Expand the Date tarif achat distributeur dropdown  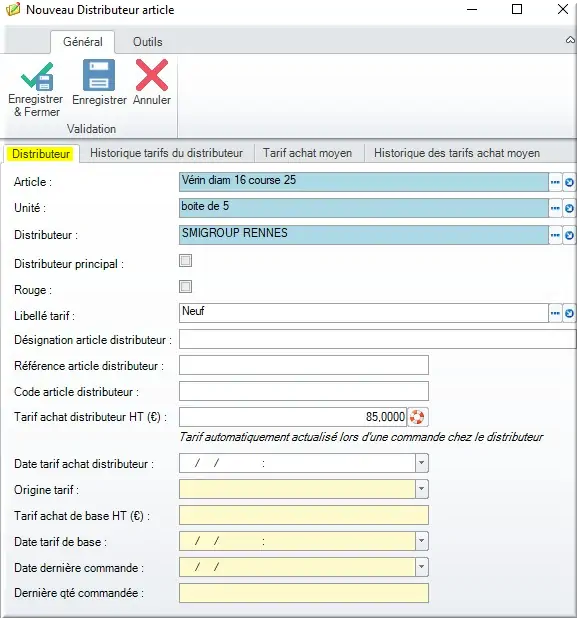[x=421, y=463]
